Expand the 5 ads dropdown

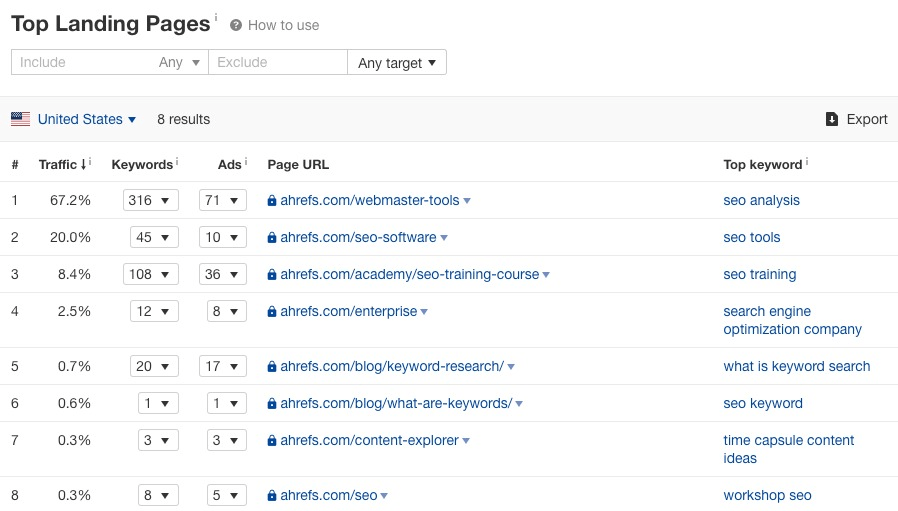pyautogui.click(x=227, y=495)
